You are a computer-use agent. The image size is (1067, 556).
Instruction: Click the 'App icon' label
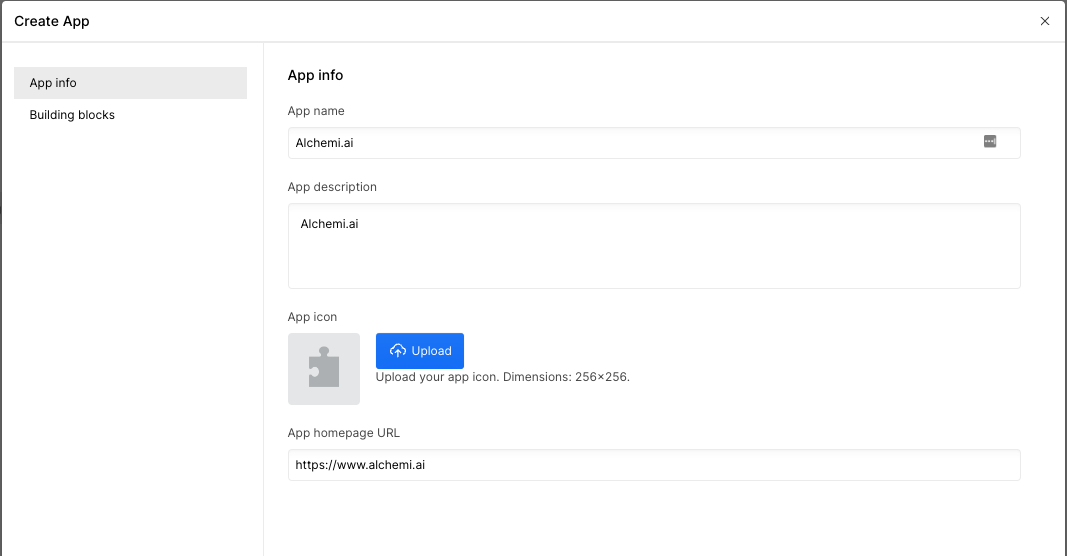pos(312,317)
